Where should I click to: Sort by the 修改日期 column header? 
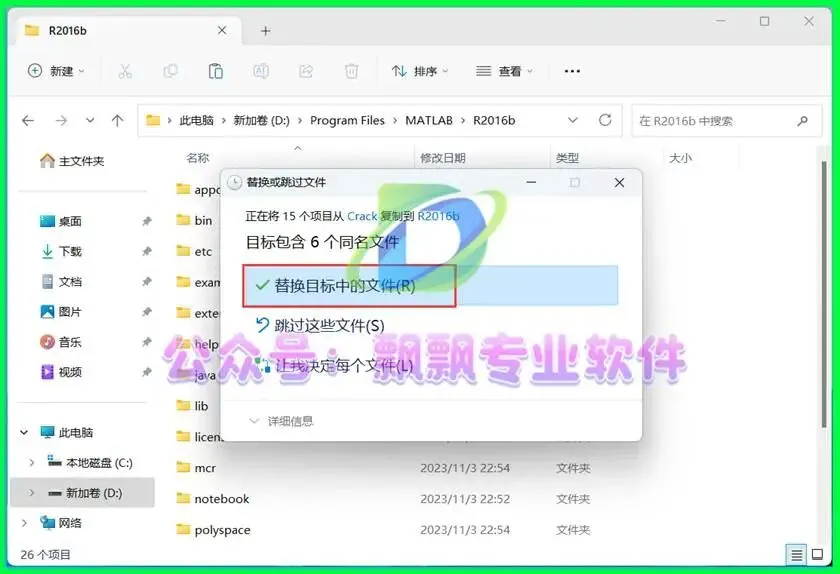(x=442, y=158)
